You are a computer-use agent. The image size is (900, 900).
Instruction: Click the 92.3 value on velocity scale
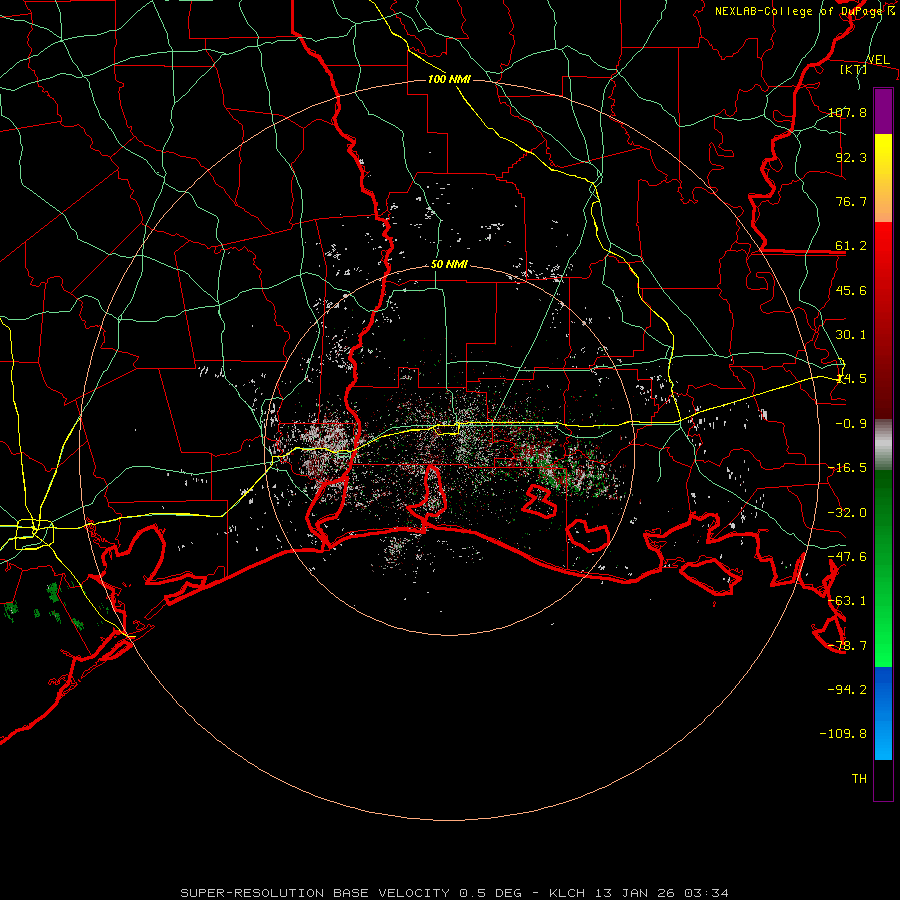(851, 157)
